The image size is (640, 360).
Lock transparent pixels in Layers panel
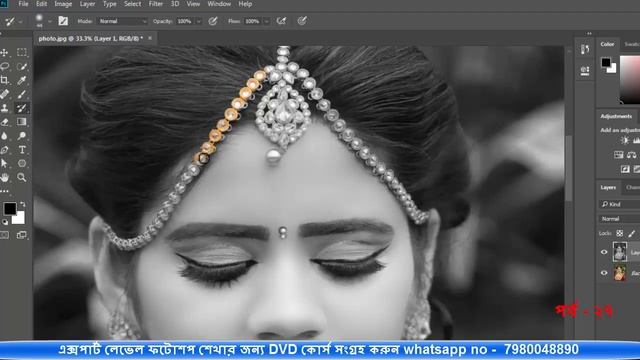[x=620, y=233]
